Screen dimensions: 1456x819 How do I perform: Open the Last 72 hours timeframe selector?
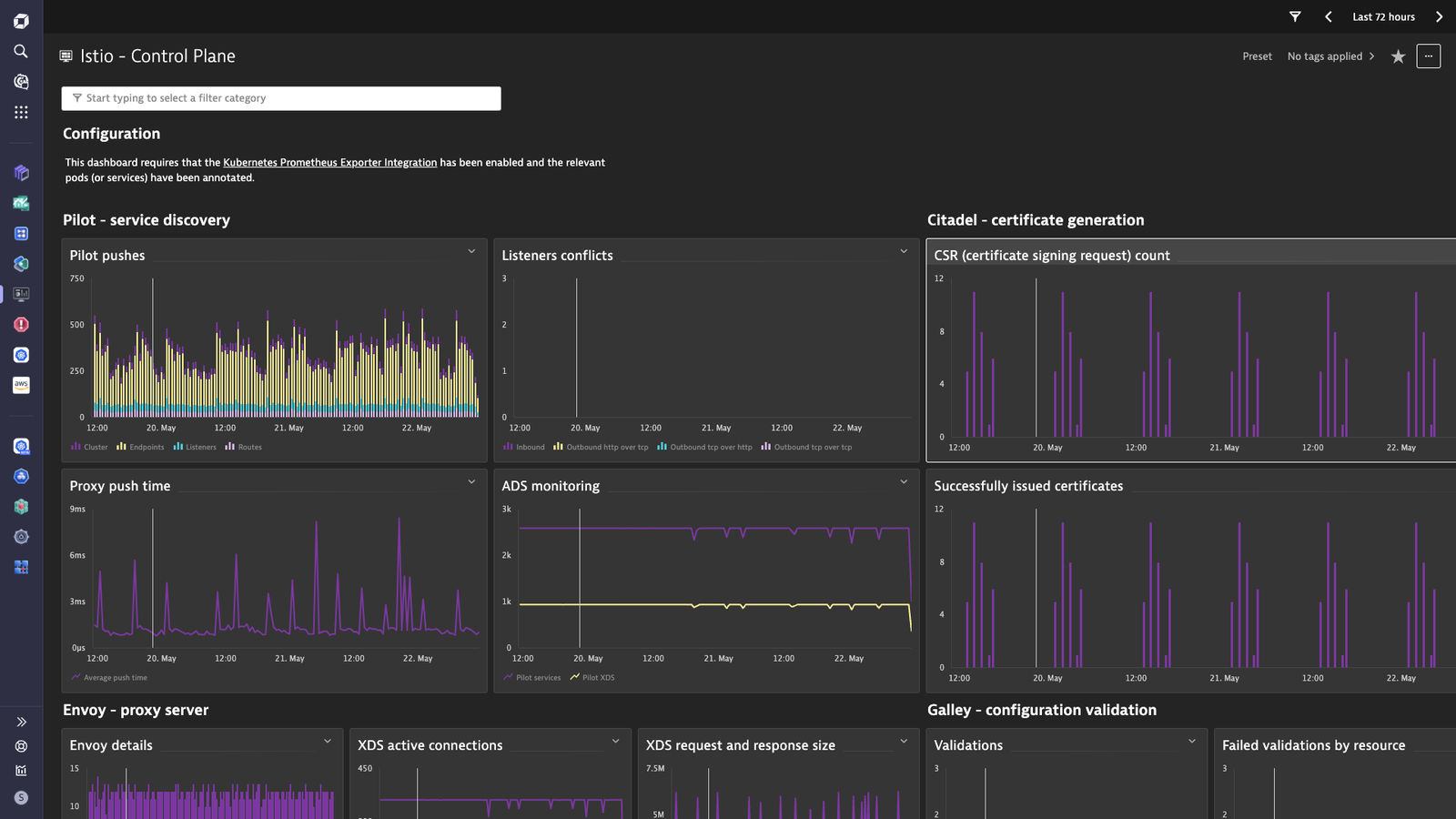[1383, 16]
